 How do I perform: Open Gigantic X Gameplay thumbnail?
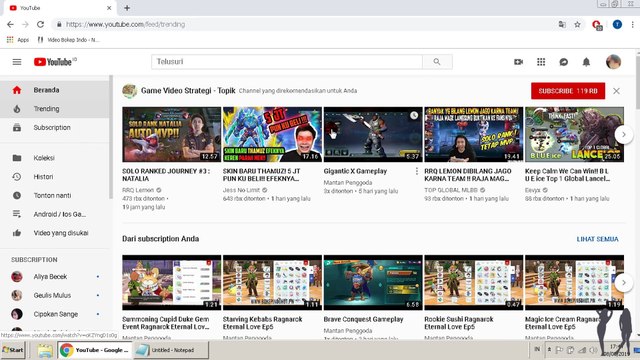(x=373, y=134)
